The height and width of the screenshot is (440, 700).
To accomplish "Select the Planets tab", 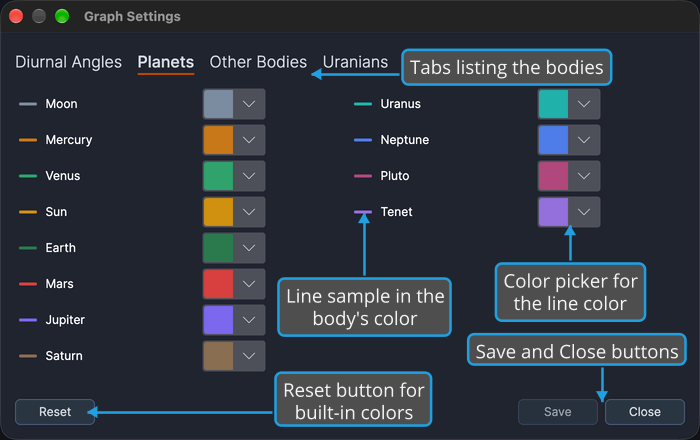I will [x=166, y=62].
